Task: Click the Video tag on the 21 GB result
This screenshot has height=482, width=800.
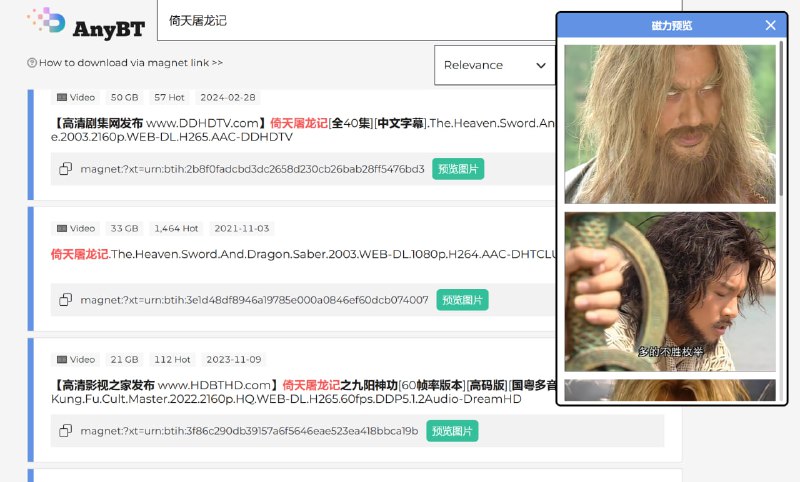Action: pos(76,360)
